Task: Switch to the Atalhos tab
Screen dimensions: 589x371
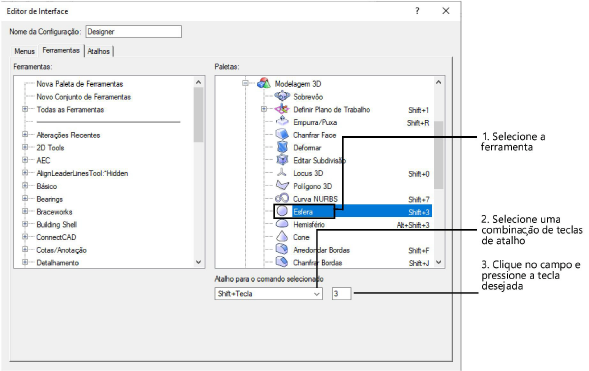Action: click(x=98, y=51)
